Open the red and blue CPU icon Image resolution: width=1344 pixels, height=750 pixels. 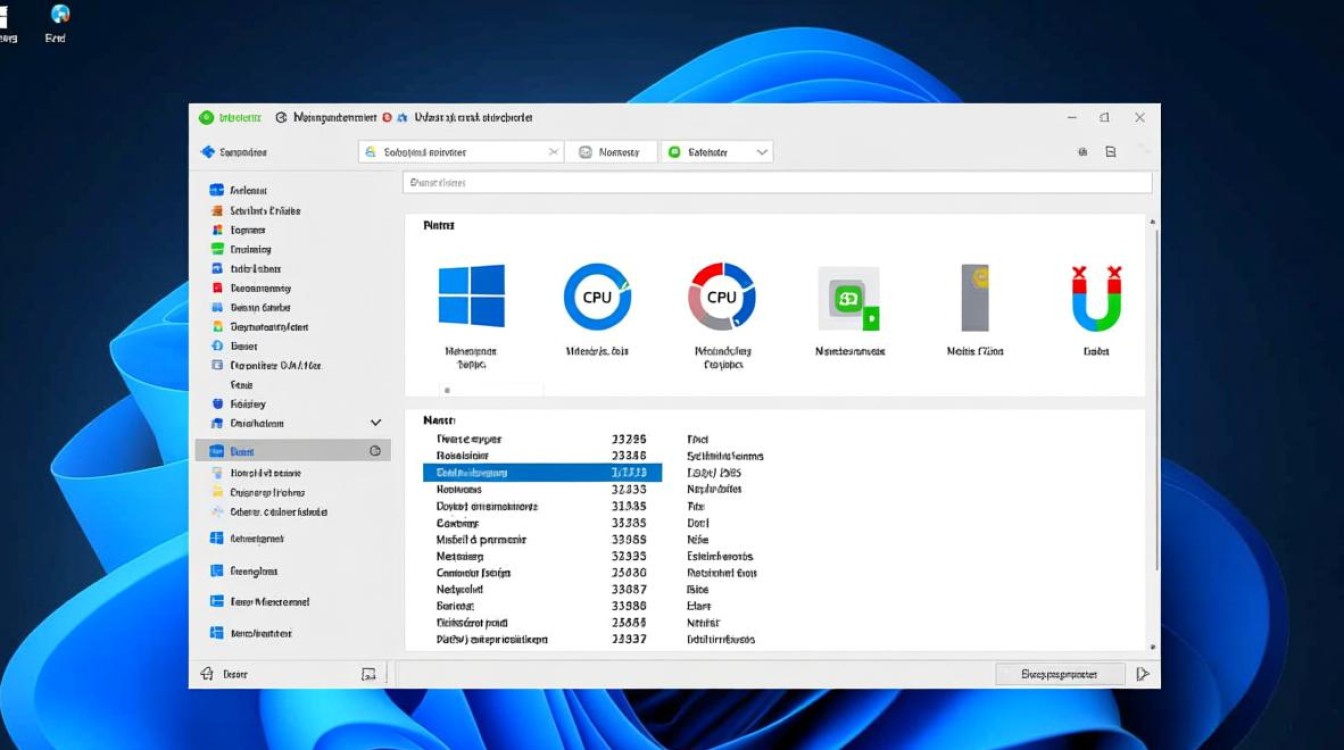click(x=721, y=297)
